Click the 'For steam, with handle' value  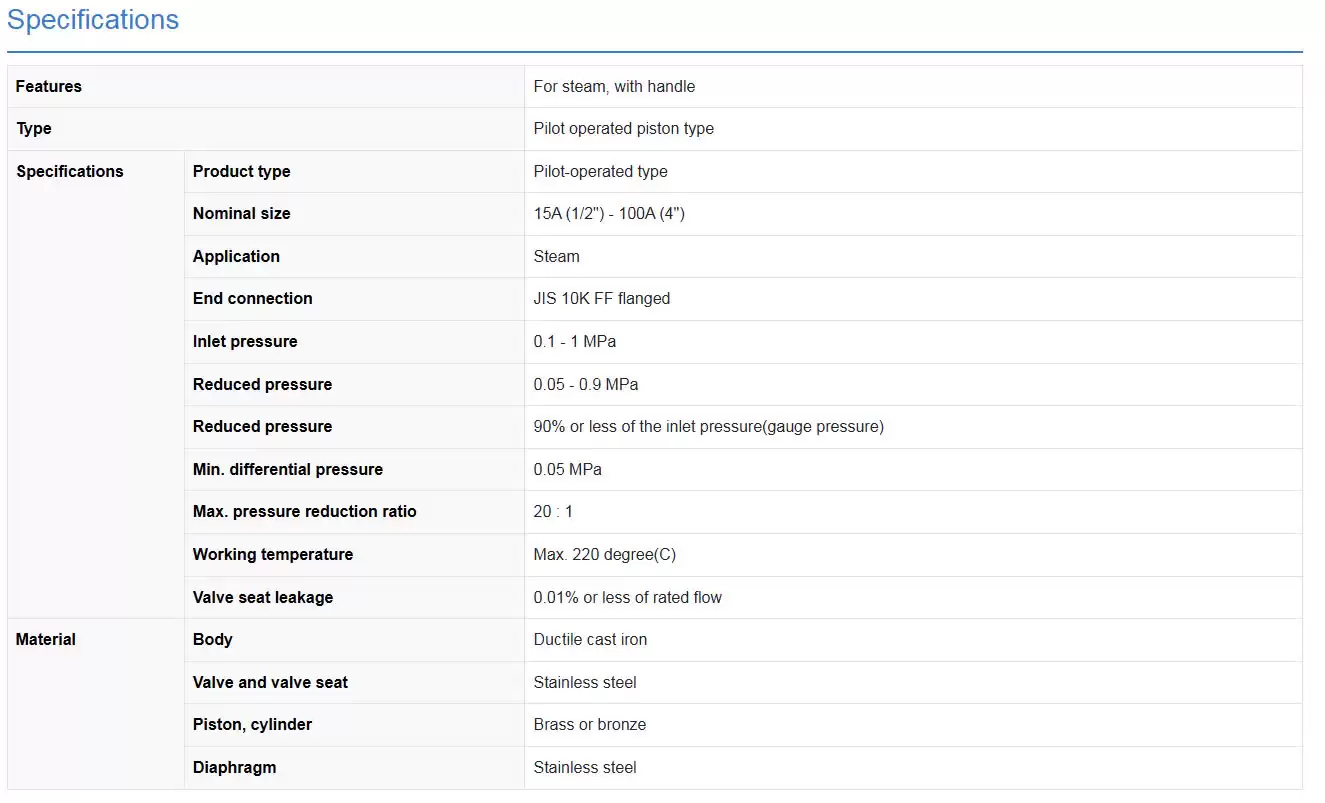(614, 86)
